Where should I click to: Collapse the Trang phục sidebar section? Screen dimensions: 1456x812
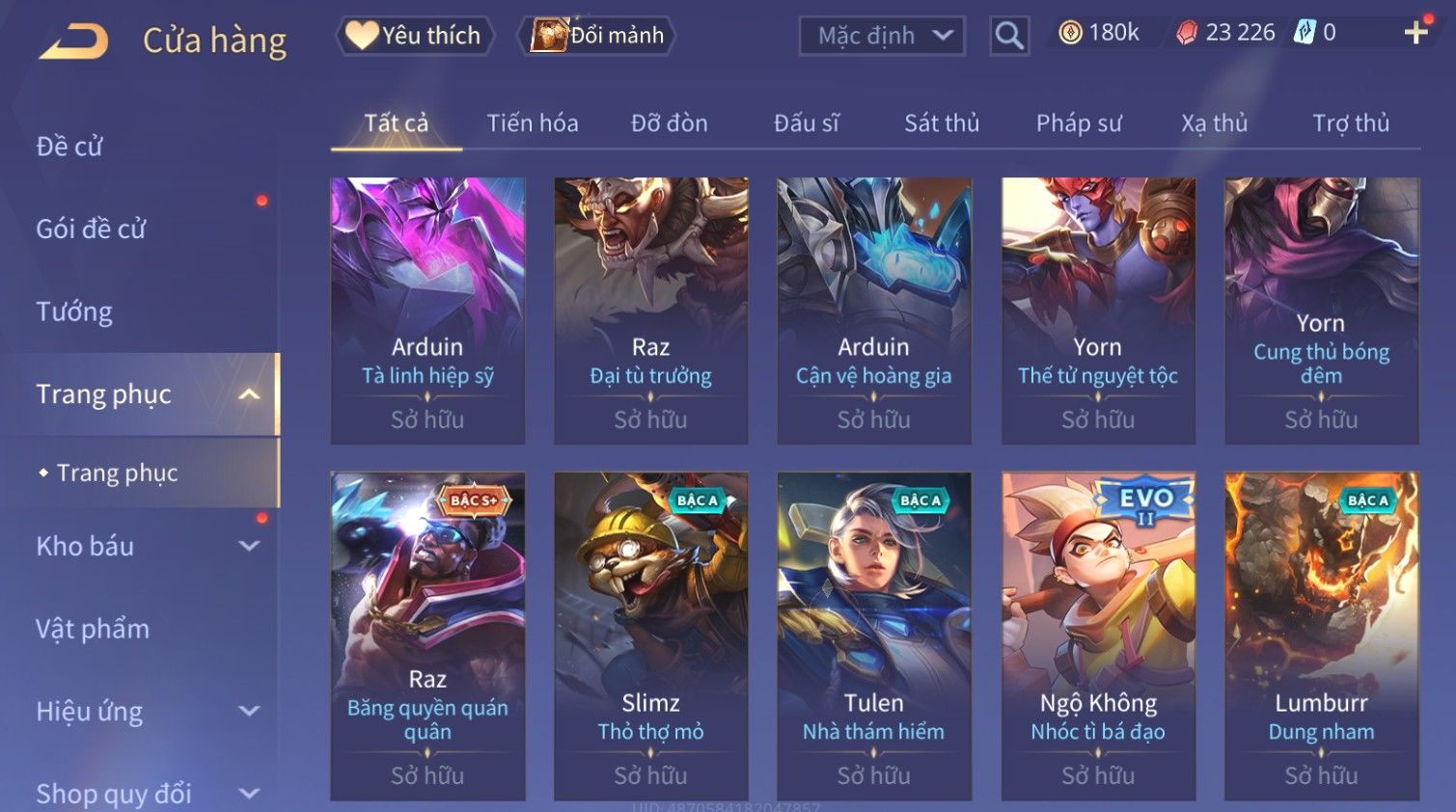249,394
